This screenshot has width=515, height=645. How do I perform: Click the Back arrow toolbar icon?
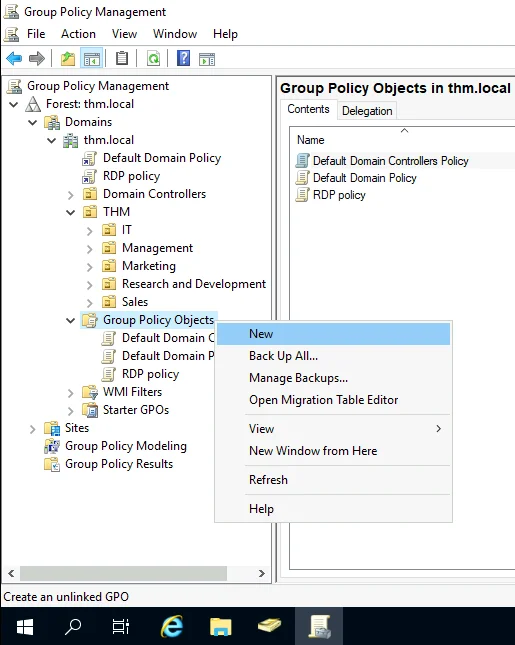pyautogui.click(x=14, y=59)
